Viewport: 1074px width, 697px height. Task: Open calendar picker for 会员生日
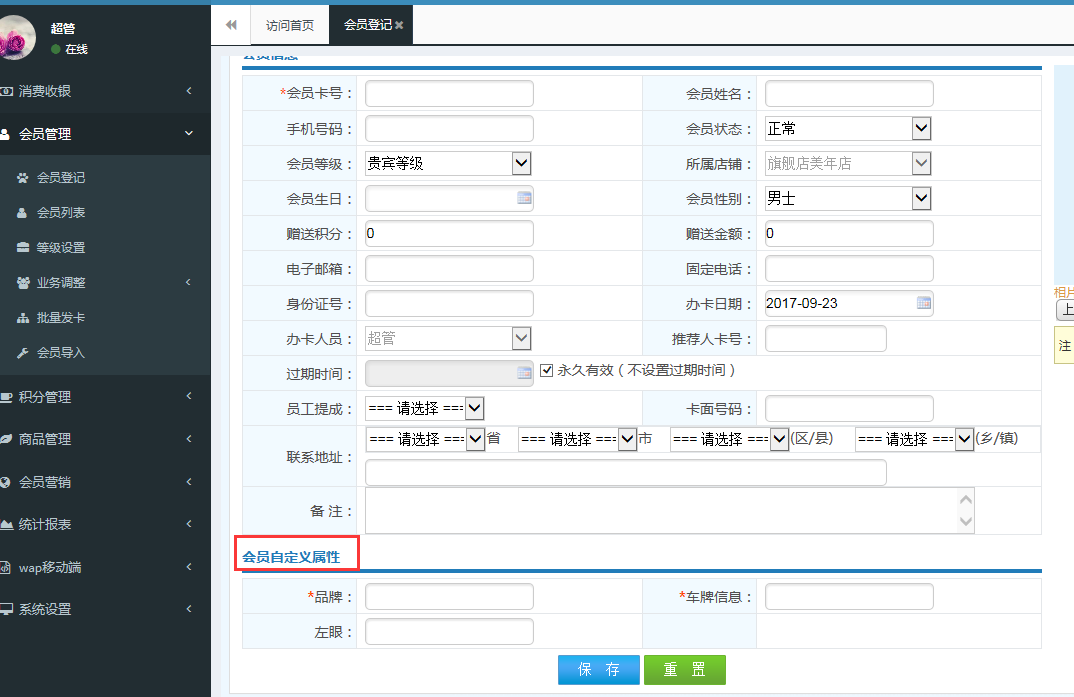[x=524, y=198]
